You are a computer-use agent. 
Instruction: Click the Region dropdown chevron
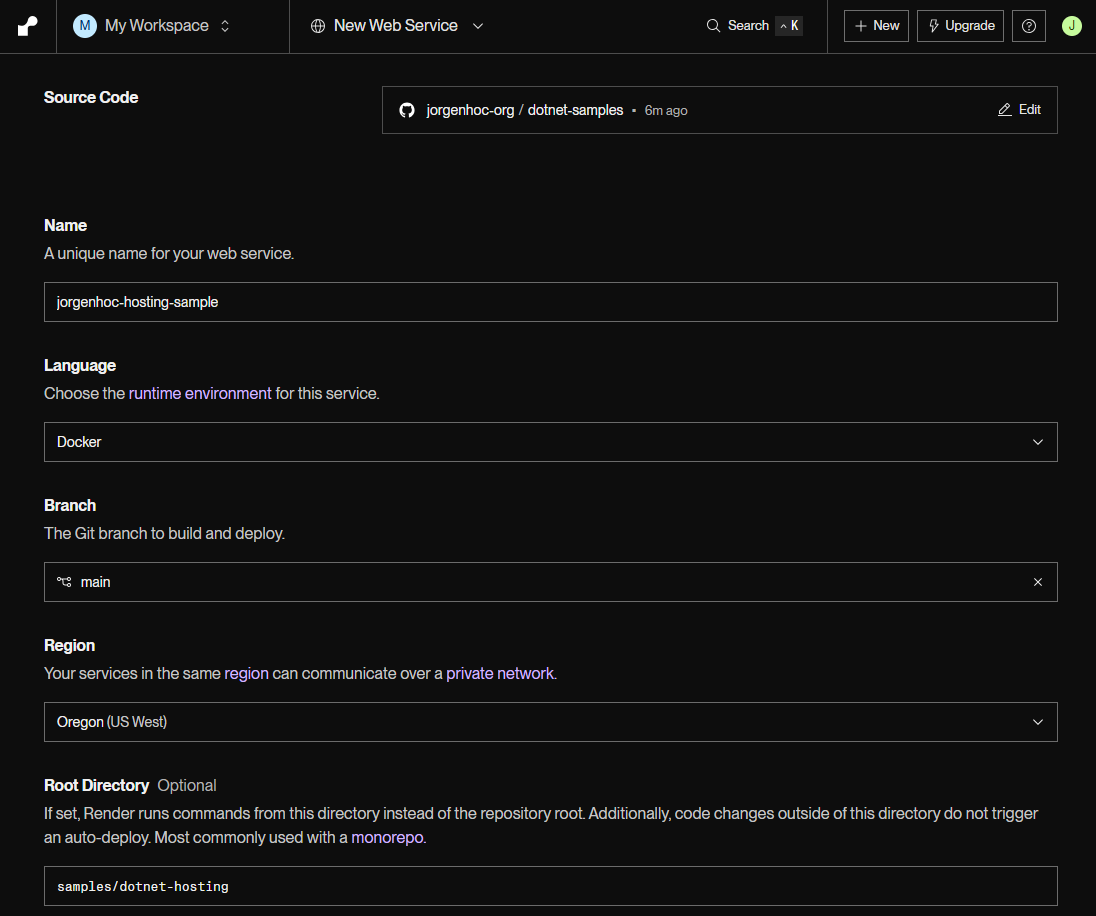(1037, 722)
